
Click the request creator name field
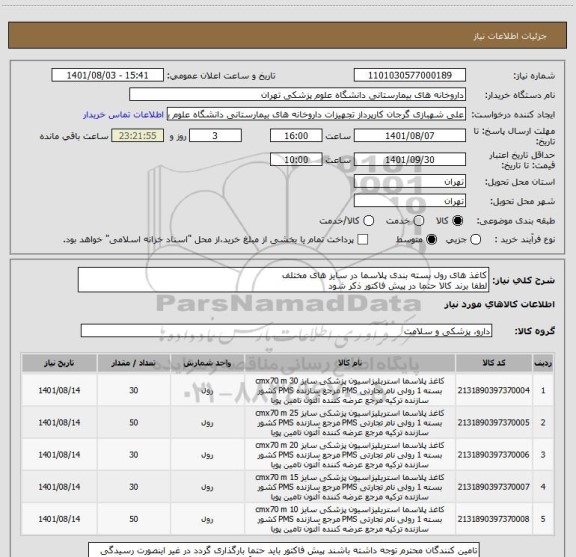(x=316, y=114)
